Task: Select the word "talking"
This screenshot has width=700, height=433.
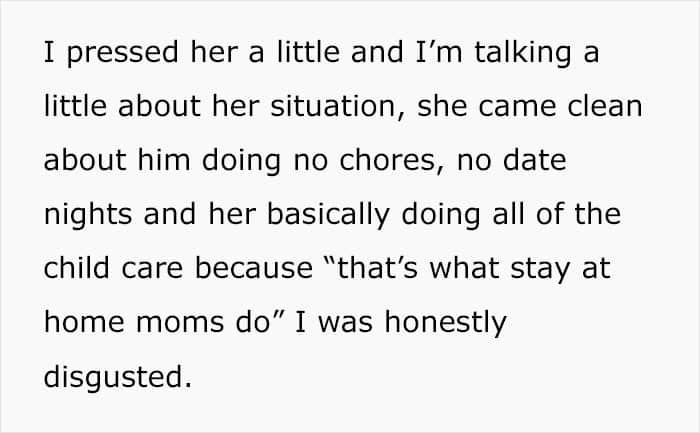Action: coord(523,54)
